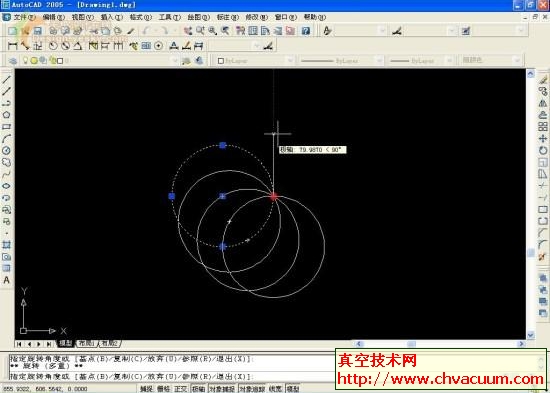Select the Circle draw tool
The height and width of the screenshot is (393, 550).
[x=6, y=151]
